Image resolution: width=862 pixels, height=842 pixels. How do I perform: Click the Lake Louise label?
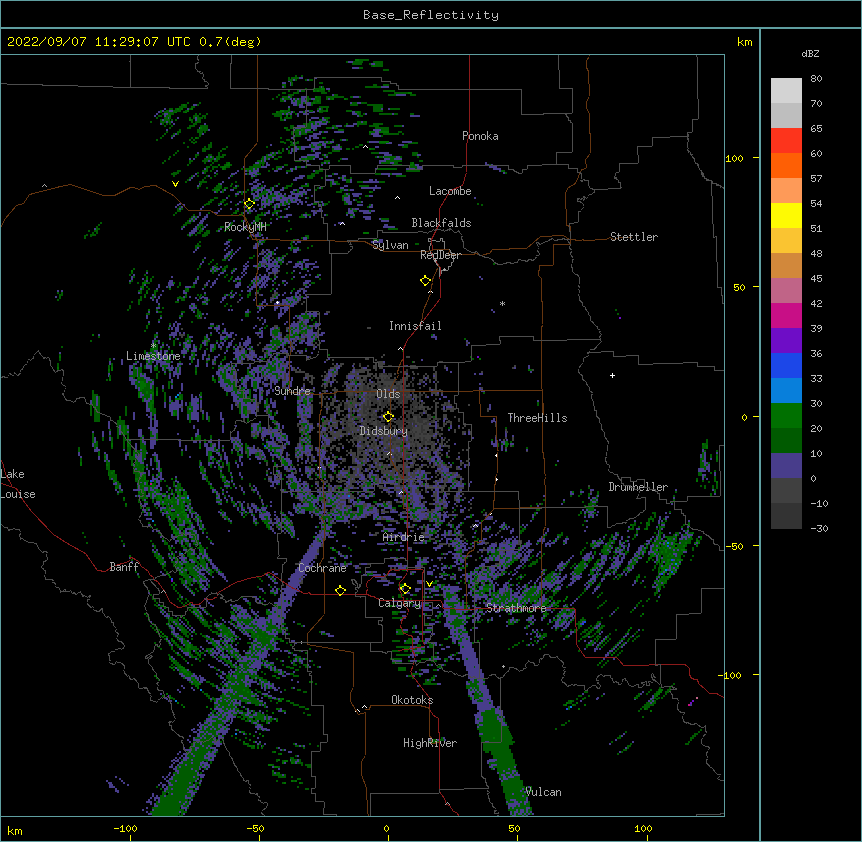(x=18, y=484)
